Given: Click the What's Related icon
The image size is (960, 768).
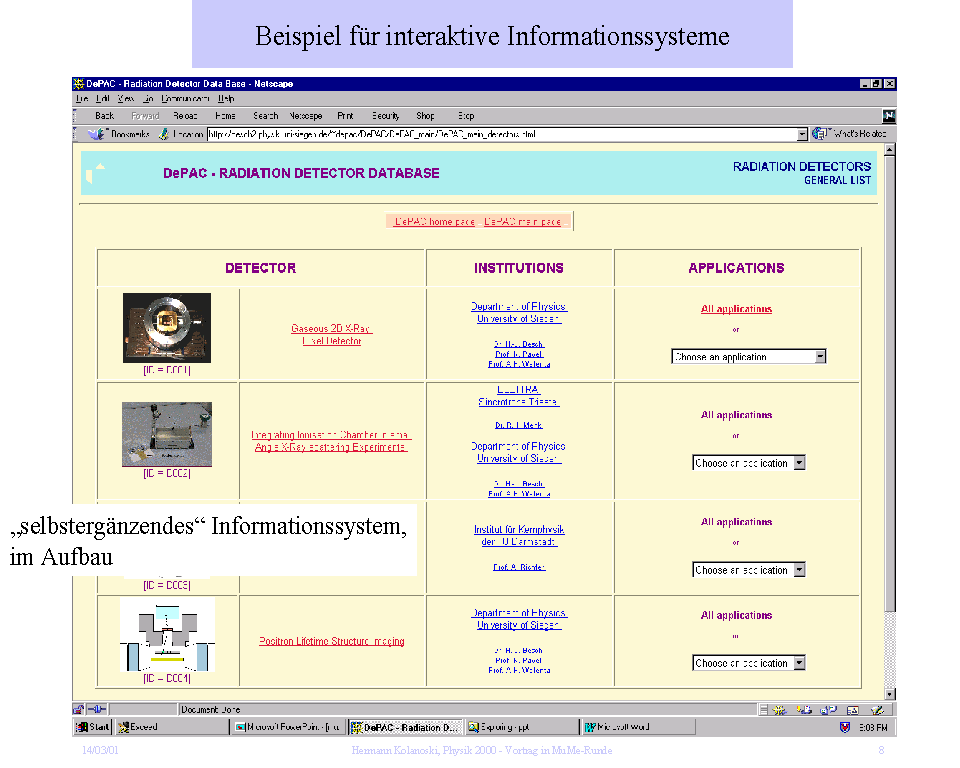Looking at the screenshot, I should [819, 134].
